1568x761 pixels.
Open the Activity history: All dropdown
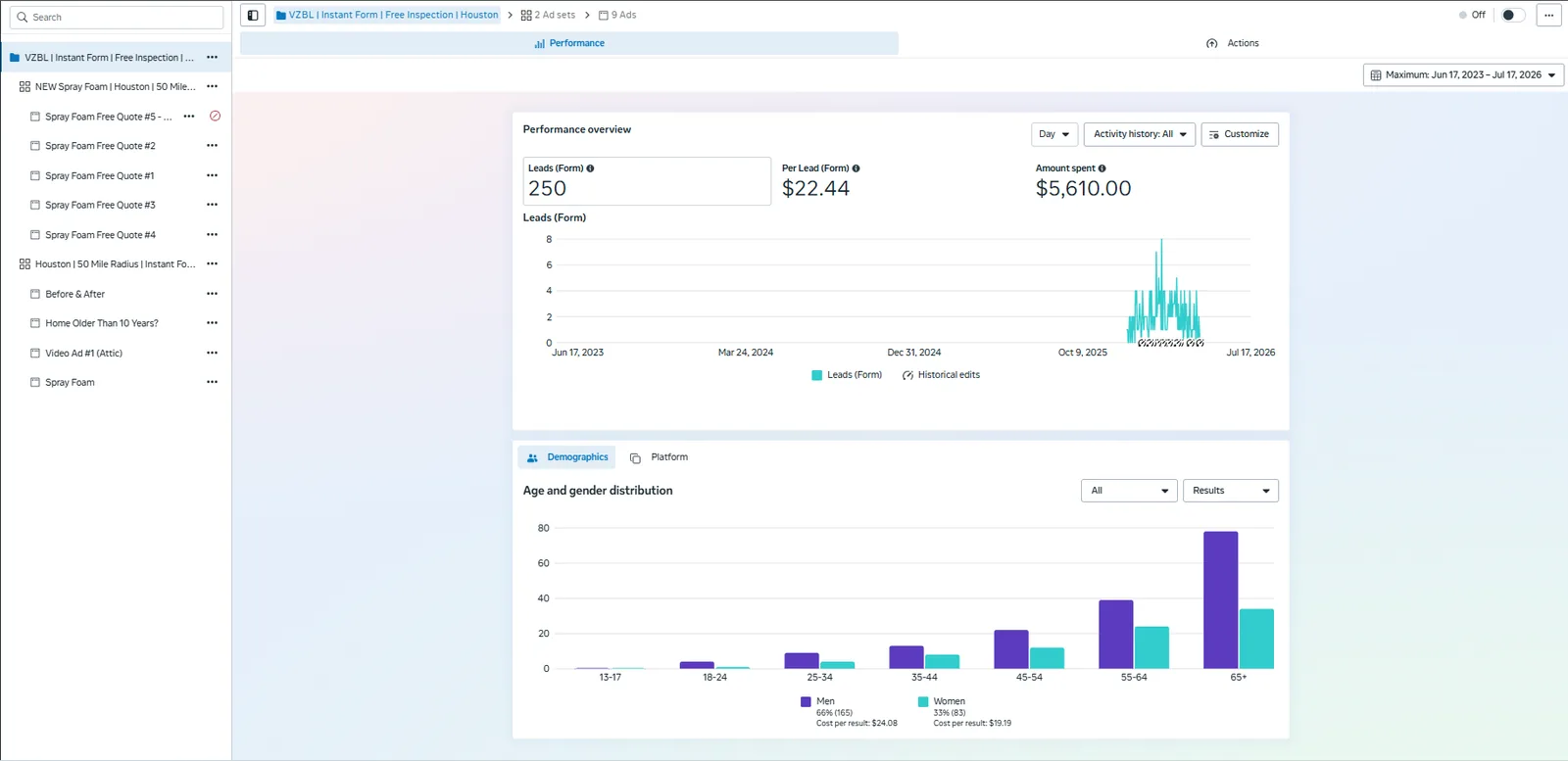point(1139,134)
